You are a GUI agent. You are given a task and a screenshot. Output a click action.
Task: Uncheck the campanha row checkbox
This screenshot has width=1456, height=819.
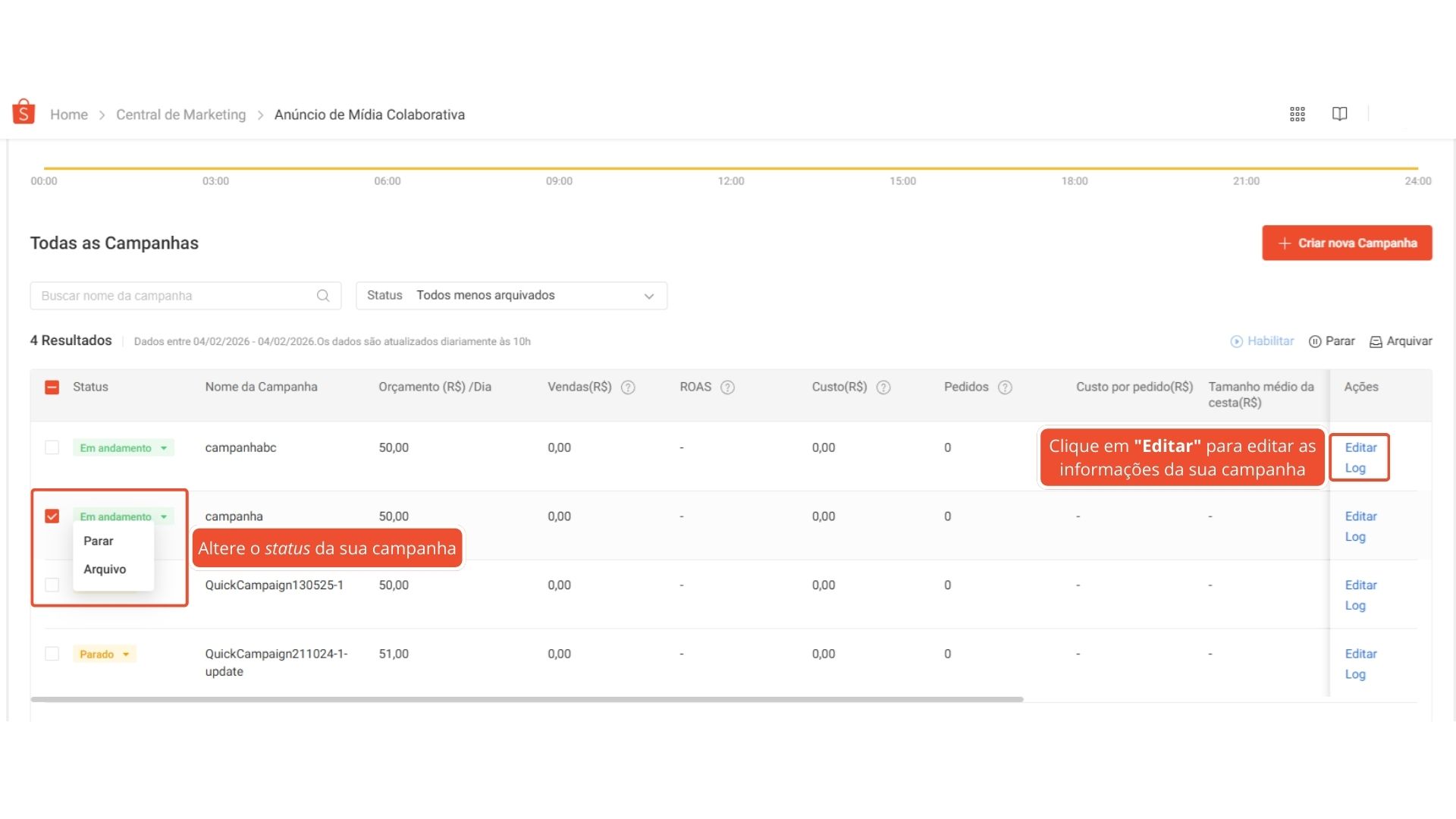(x=52, y=516)
